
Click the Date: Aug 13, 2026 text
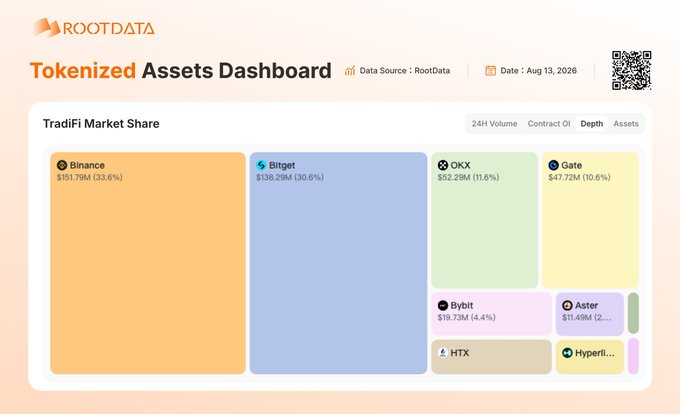click(539, 71)
